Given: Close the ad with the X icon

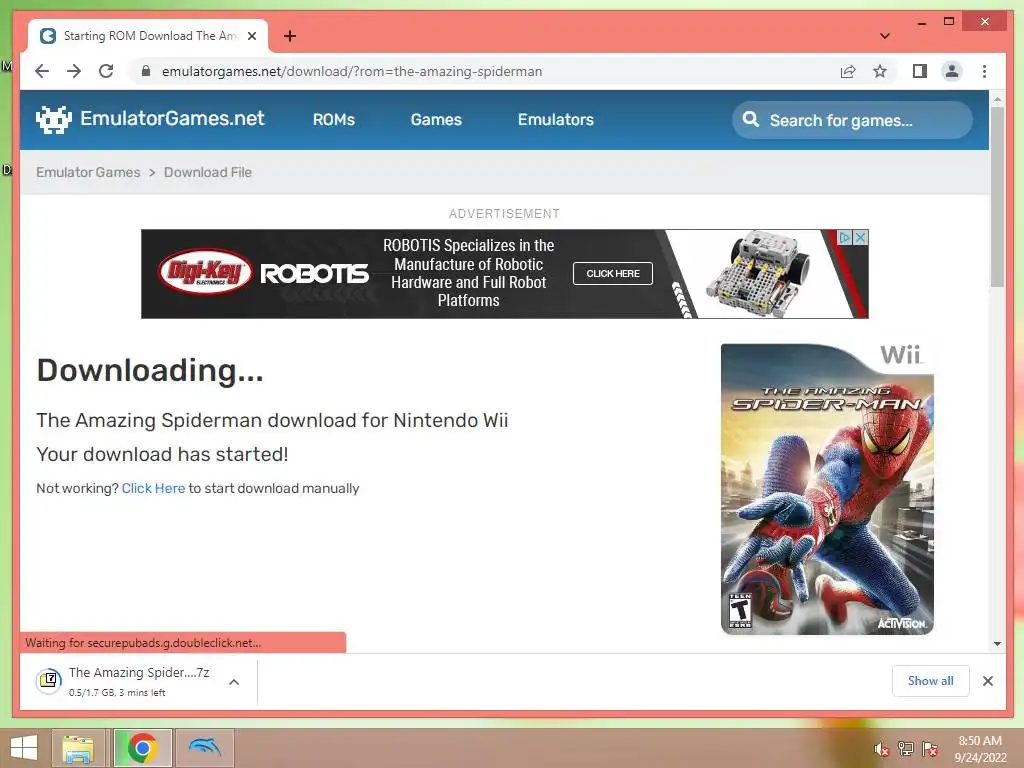Looking at the screenshot, I should [x=861, y=237].
